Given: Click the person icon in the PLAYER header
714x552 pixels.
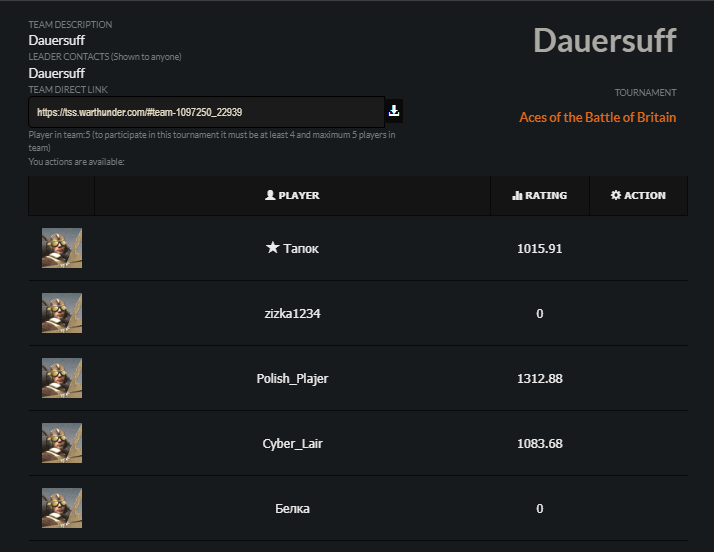Looking at the screenshot, I should tap(270, 196).
